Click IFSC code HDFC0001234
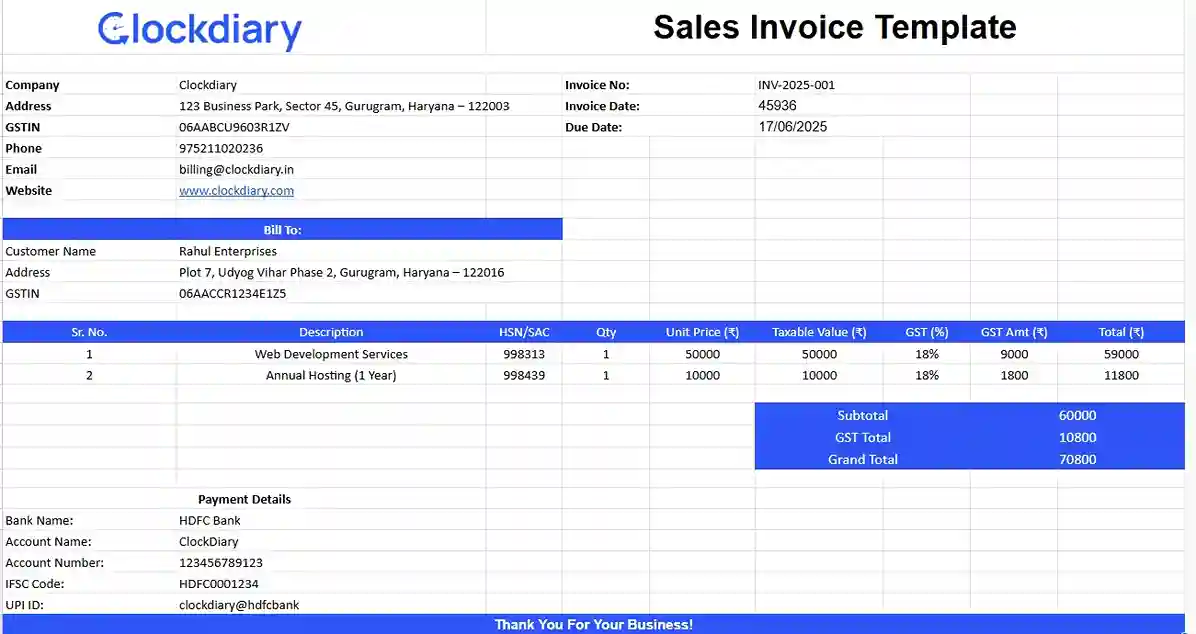This screenshot has width=1196, height=634. point(219,584)
